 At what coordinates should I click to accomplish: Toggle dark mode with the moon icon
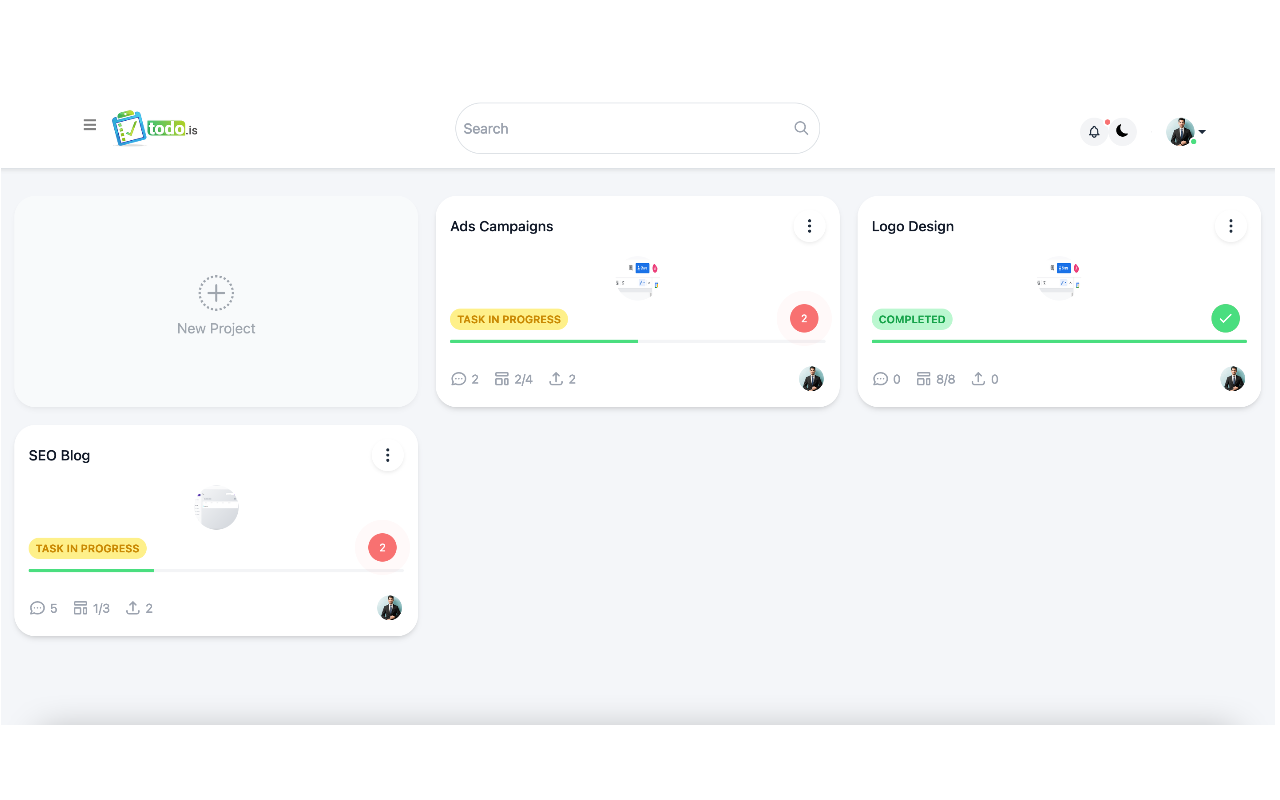coord(1122,131)
